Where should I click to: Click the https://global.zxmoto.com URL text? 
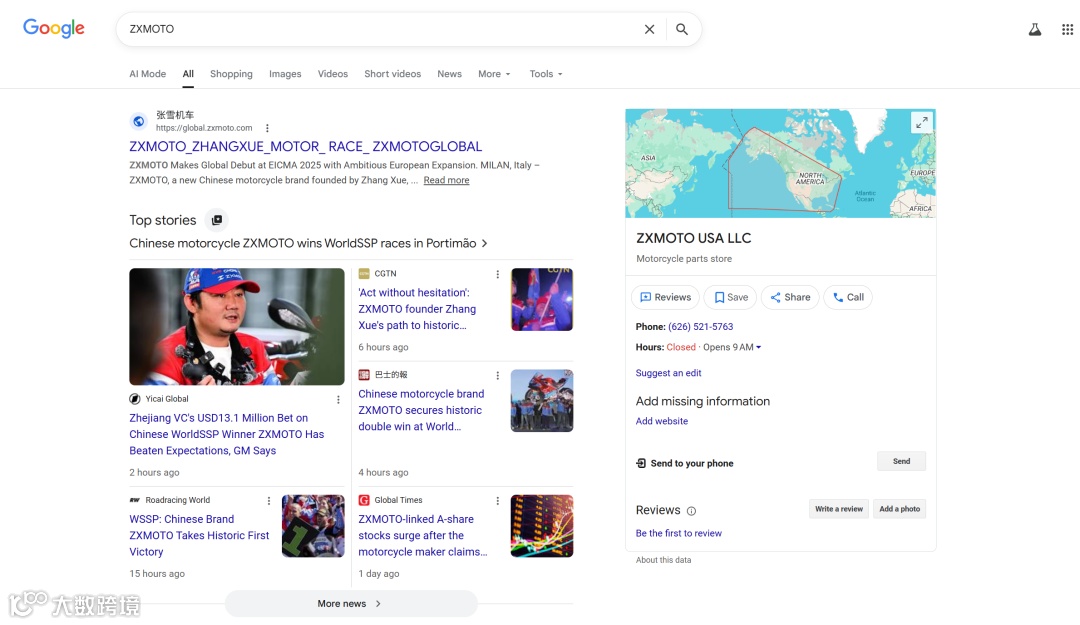click(x=204, y=128)
